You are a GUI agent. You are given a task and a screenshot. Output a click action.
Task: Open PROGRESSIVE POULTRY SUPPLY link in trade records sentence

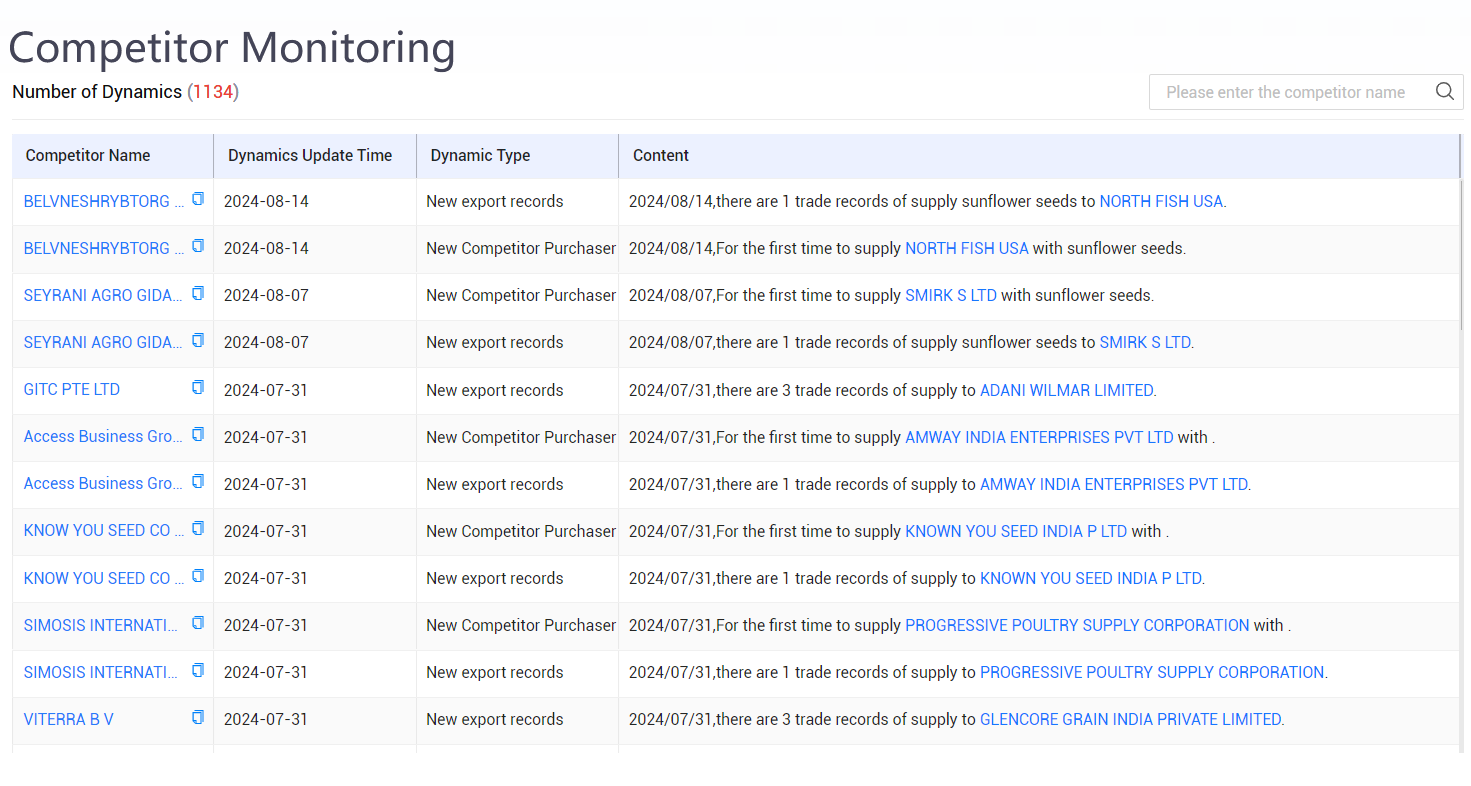(x=1152, y=672)
